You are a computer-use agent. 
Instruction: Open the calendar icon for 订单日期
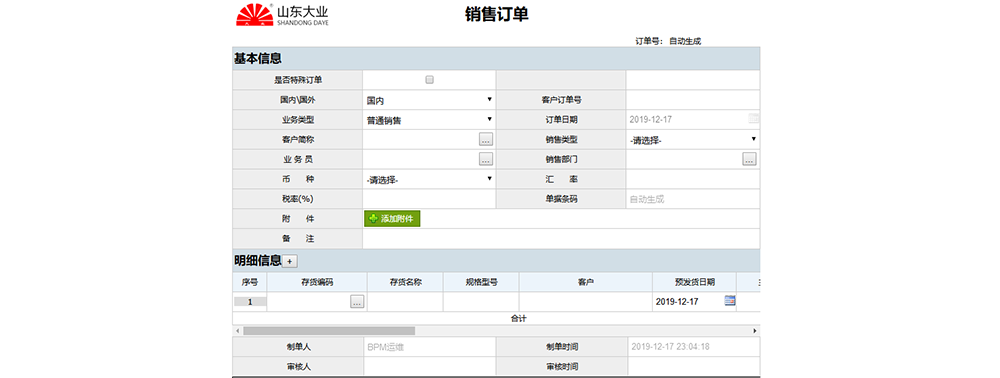[754, 119]
